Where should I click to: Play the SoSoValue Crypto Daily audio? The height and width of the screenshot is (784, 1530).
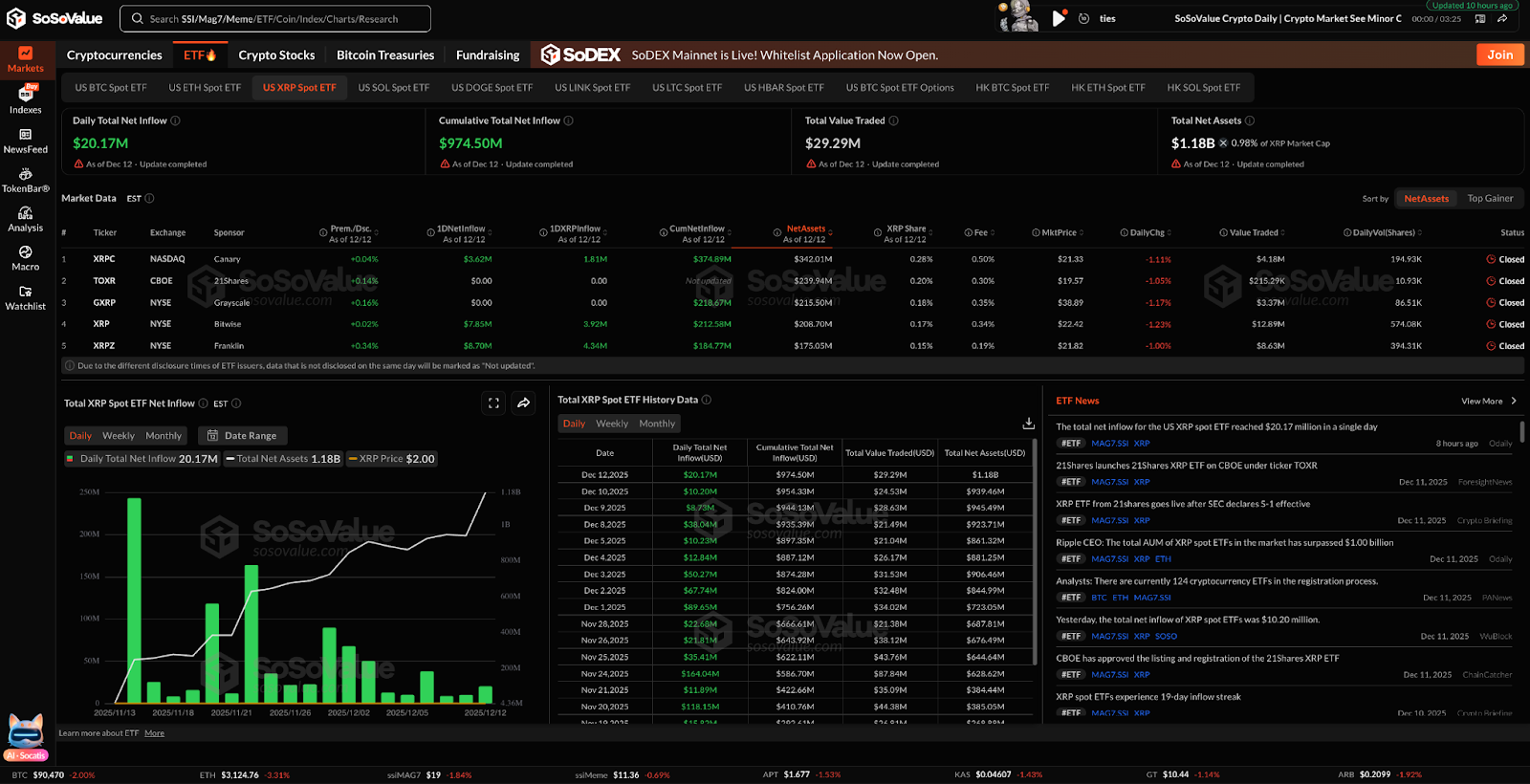(x=1059, y=18)
